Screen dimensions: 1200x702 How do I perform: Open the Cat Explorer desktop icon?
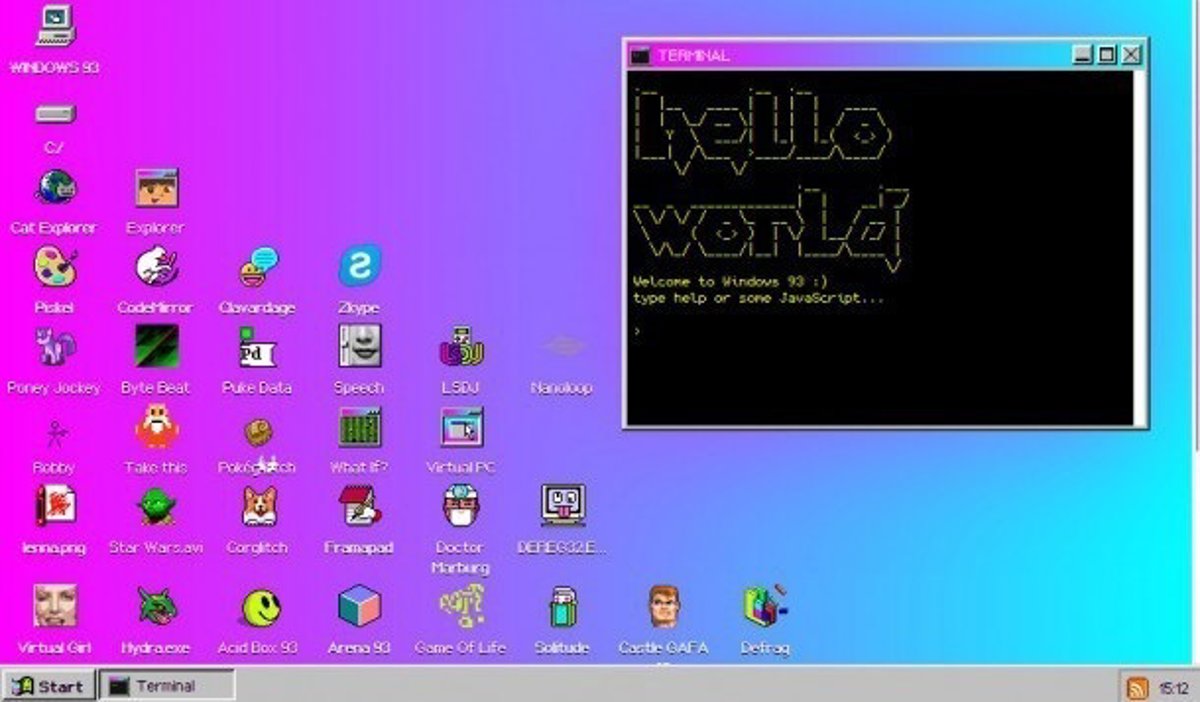coord(56,189)
